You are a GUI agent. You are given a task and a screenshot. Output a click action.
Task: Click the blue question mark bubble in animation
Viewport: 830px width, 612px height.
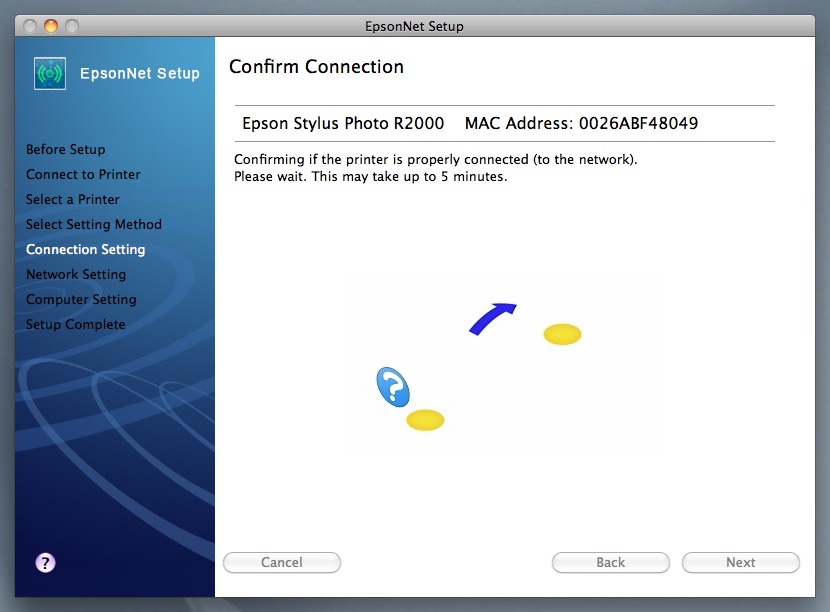tap(393, 386)
